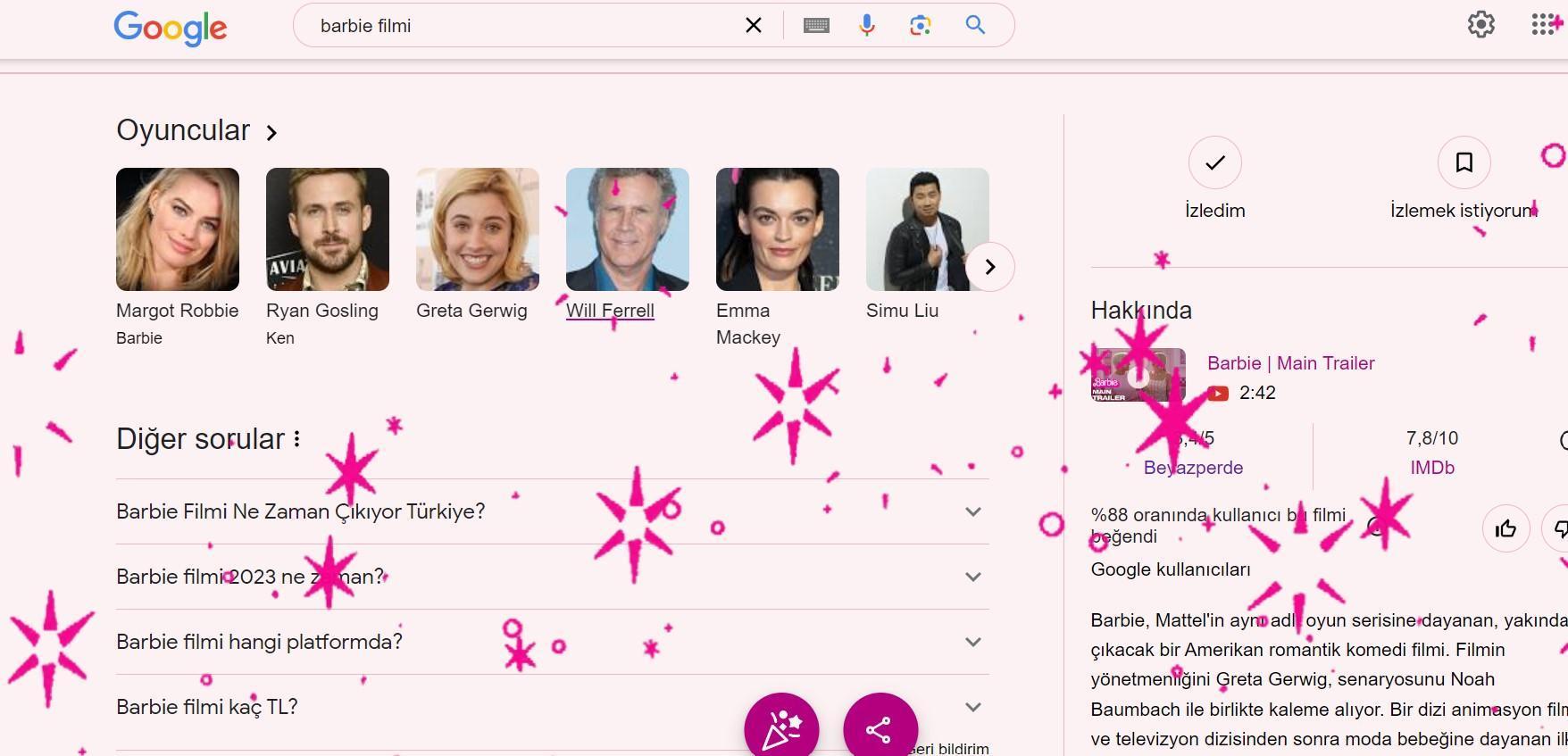Submit search with magnifier icon
Screen dimensions: 1568x756
[x=975, y=25]
